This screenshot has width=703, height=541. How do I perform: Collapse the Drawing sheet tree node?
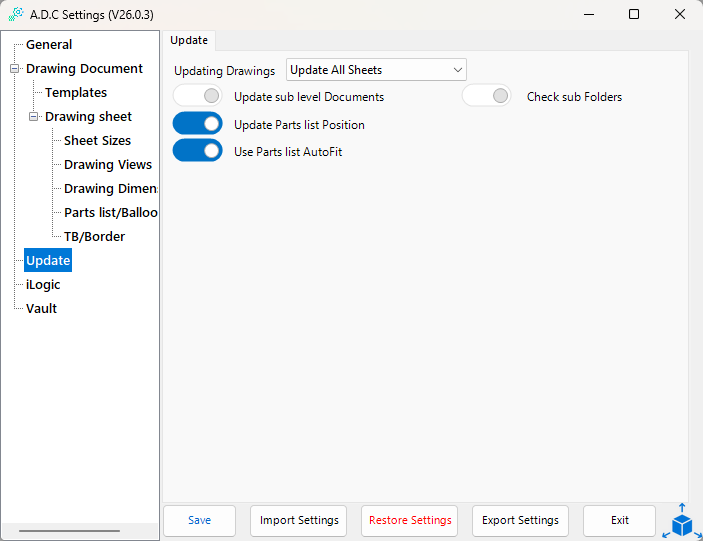(33, 117)
